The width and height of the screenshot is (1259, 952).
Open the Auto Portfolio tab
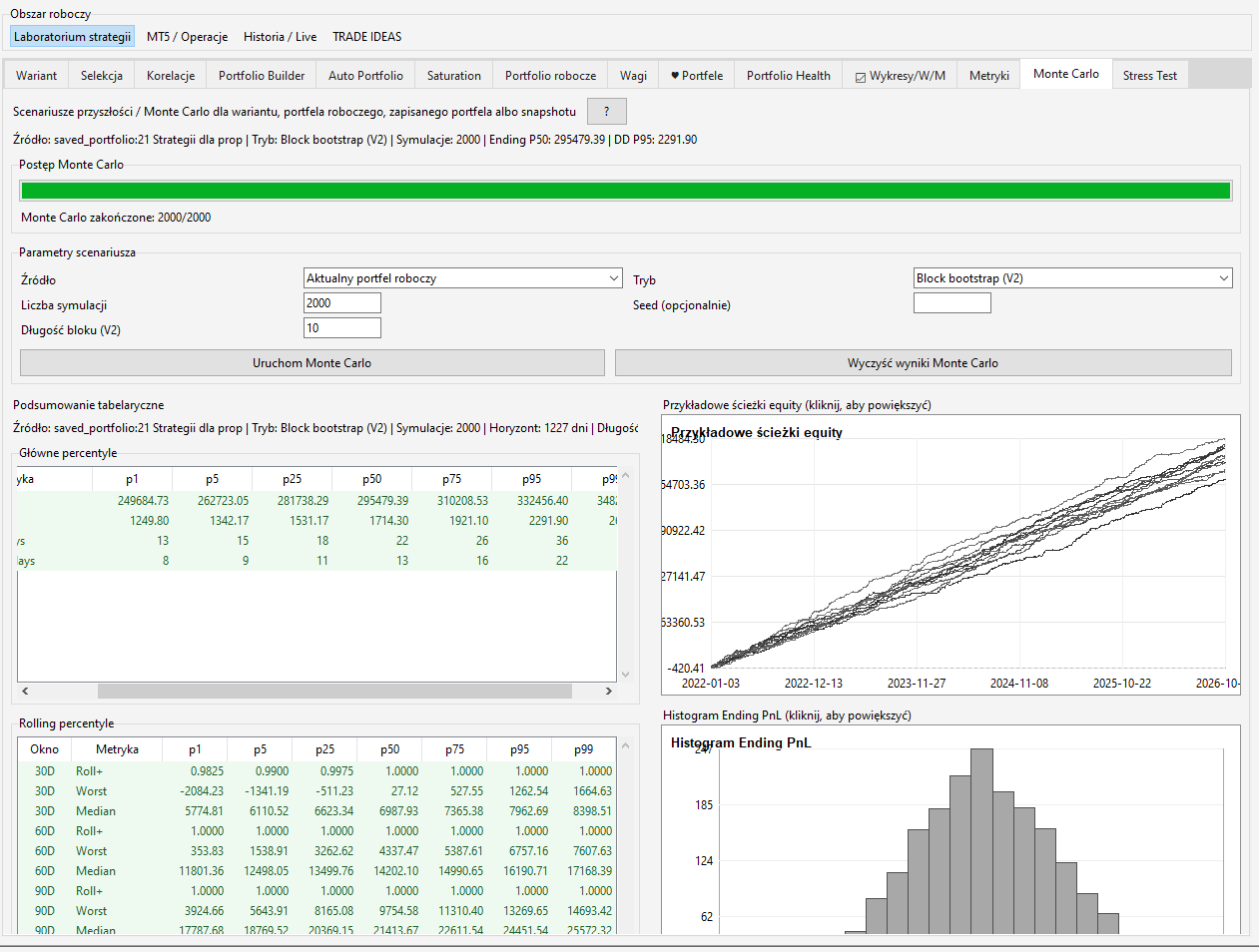coord(366,76)
